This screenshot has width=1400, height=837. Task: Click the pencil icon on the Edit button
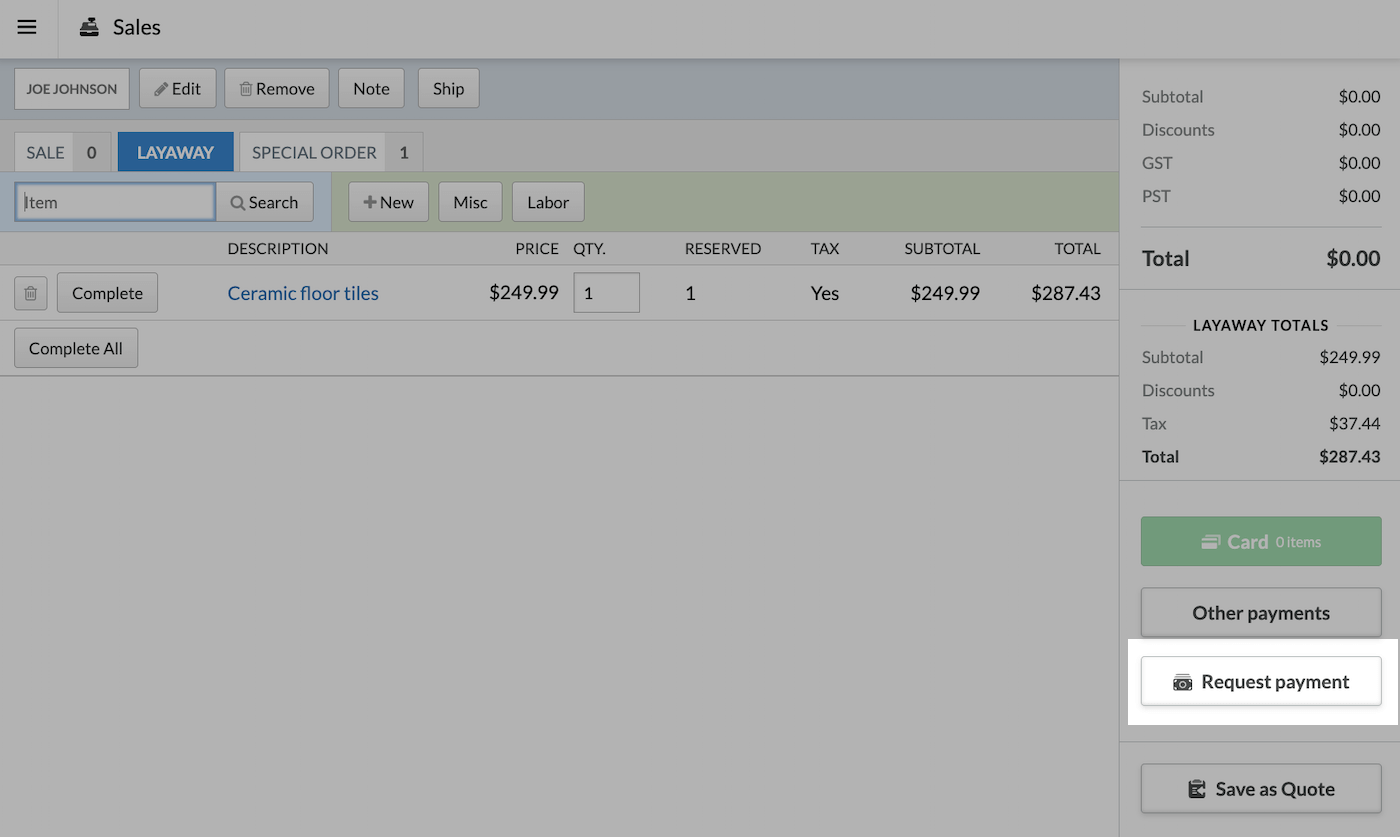tap(163, 88)
